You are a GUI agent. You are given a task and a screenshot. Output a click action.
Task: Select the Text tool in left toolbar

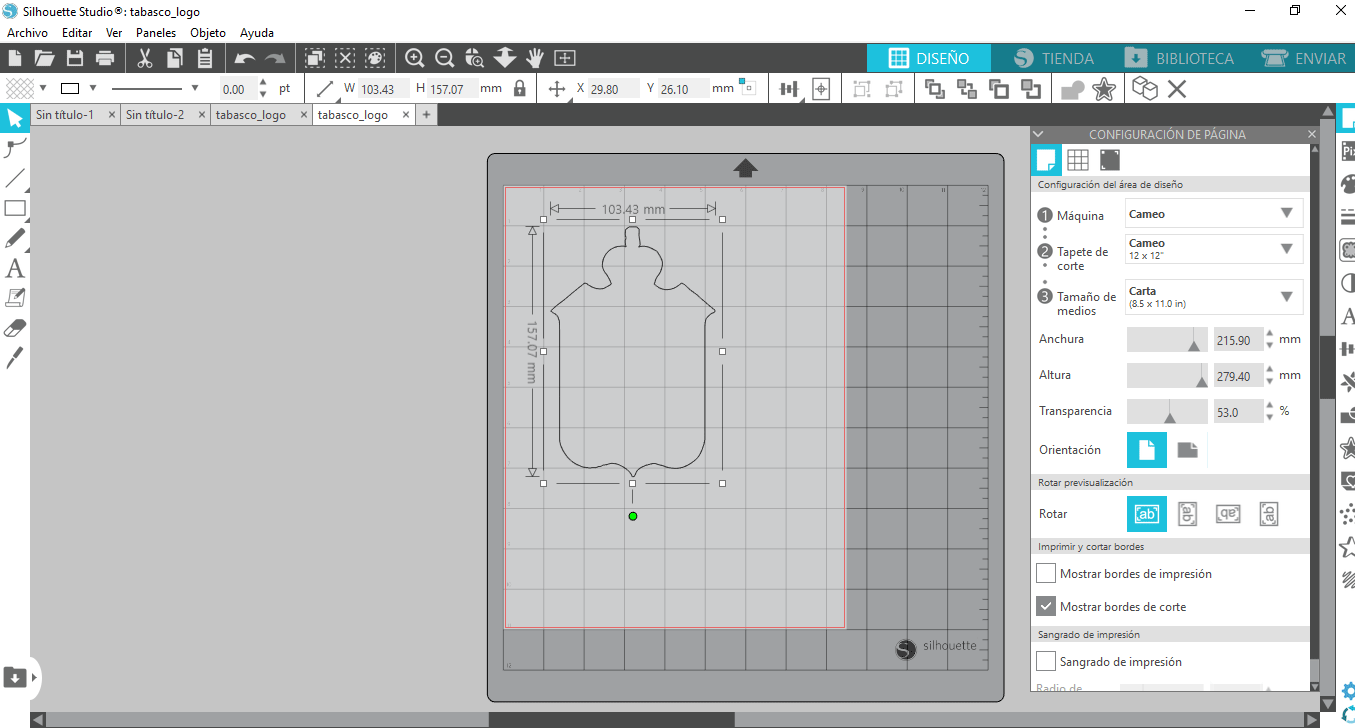(15, 268)
